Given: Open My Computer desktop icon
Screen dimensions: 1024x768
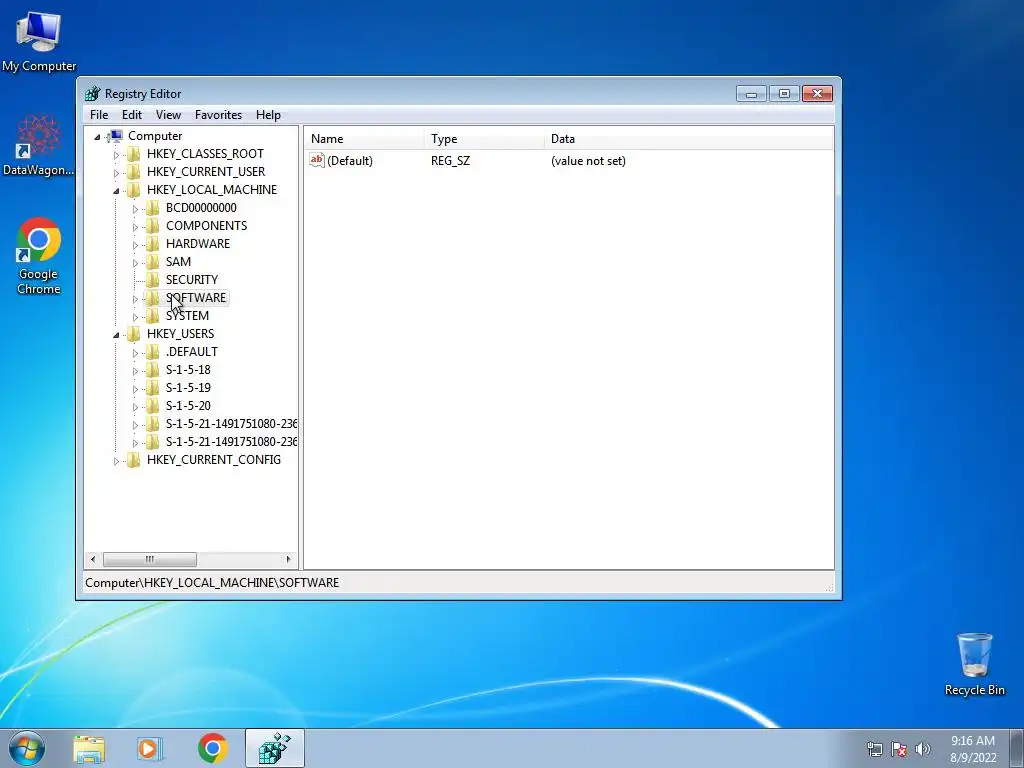Looking at the screenshot, I should [39, 41].
